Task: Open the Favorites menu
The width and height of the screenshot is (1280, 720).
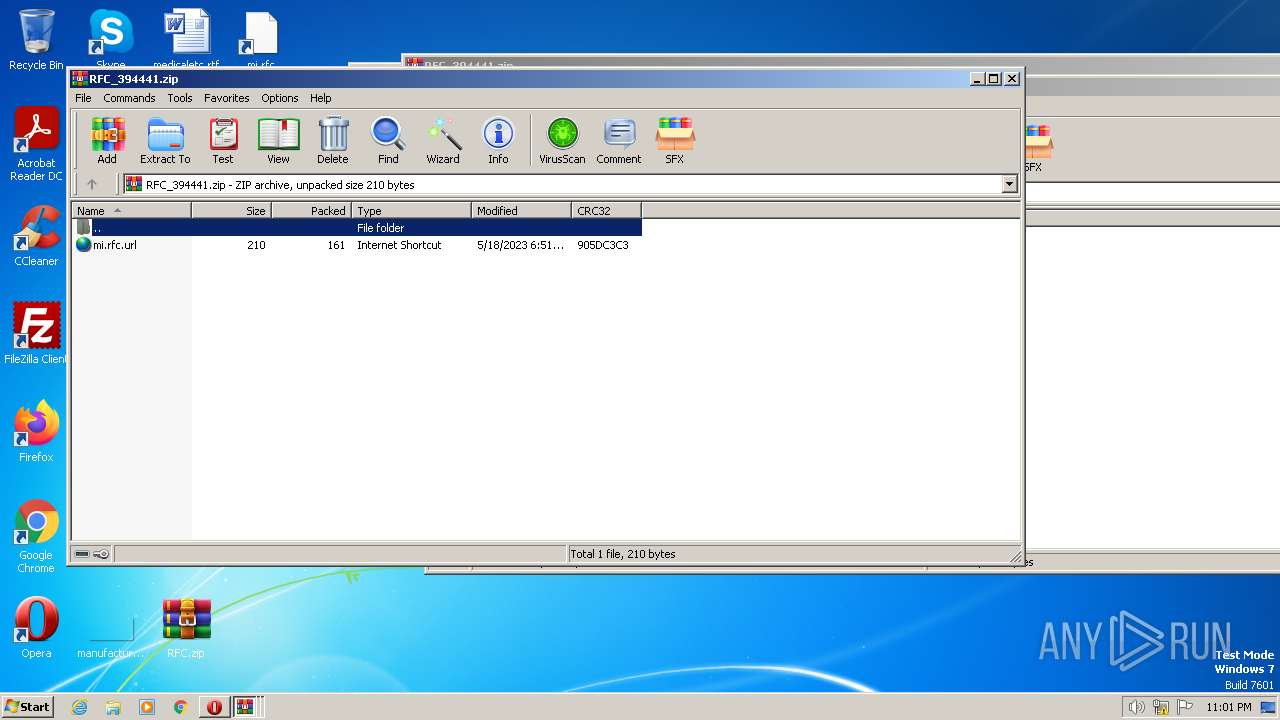Action: tap(227, 98)
